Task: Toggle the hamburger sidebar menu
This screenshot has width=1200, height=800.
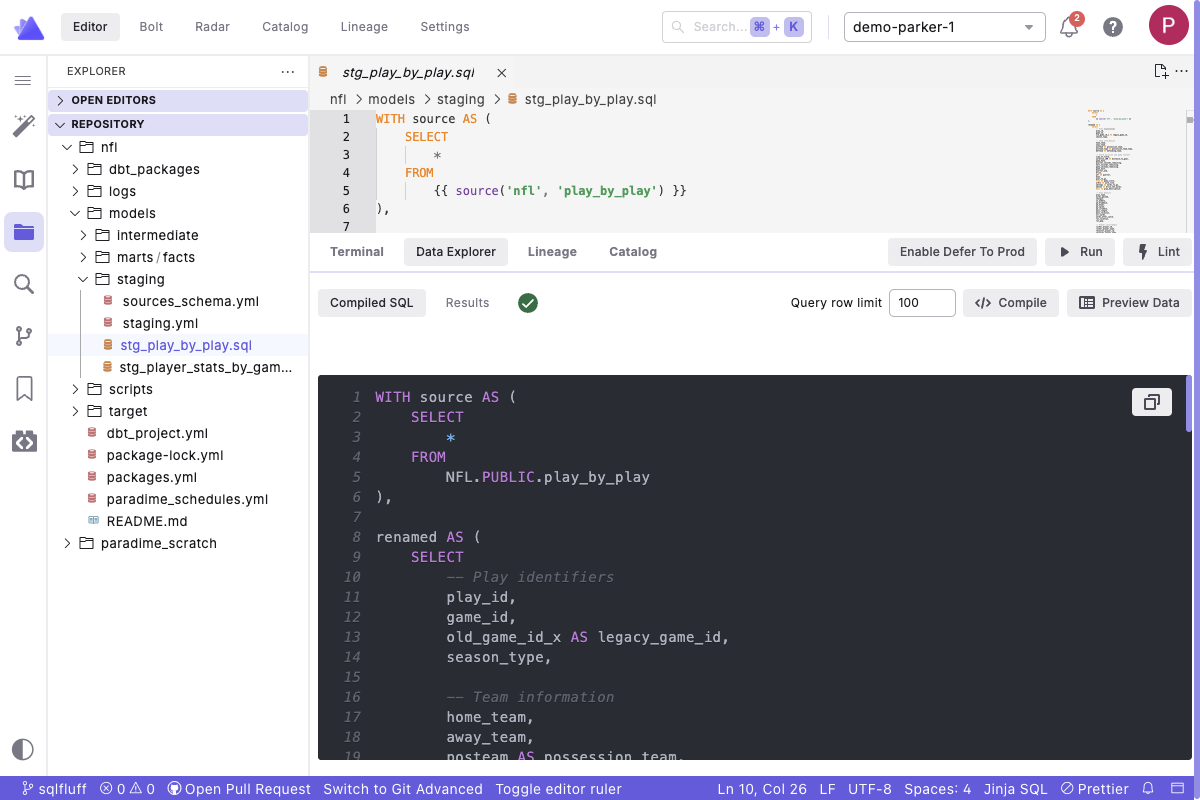Action: [23, 80]
